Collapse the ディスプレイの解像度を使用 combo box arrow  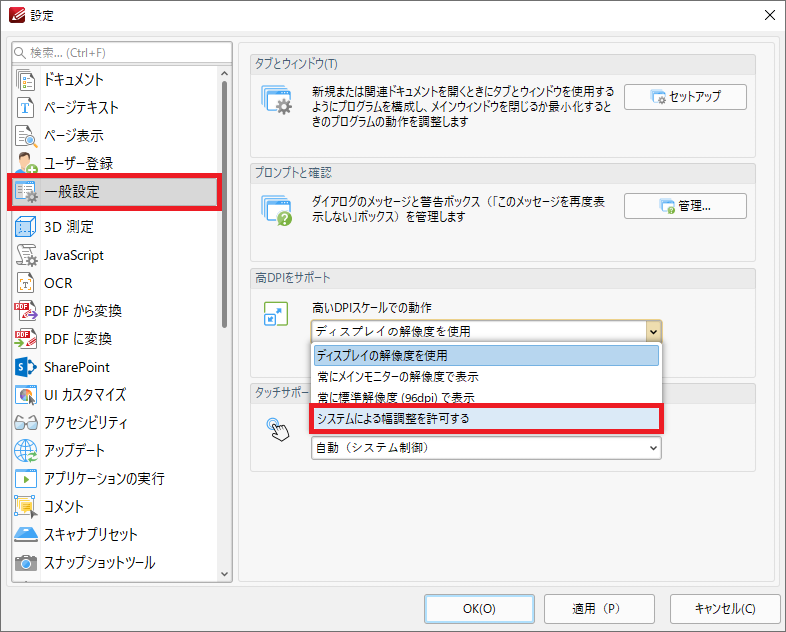click(653, 332)
